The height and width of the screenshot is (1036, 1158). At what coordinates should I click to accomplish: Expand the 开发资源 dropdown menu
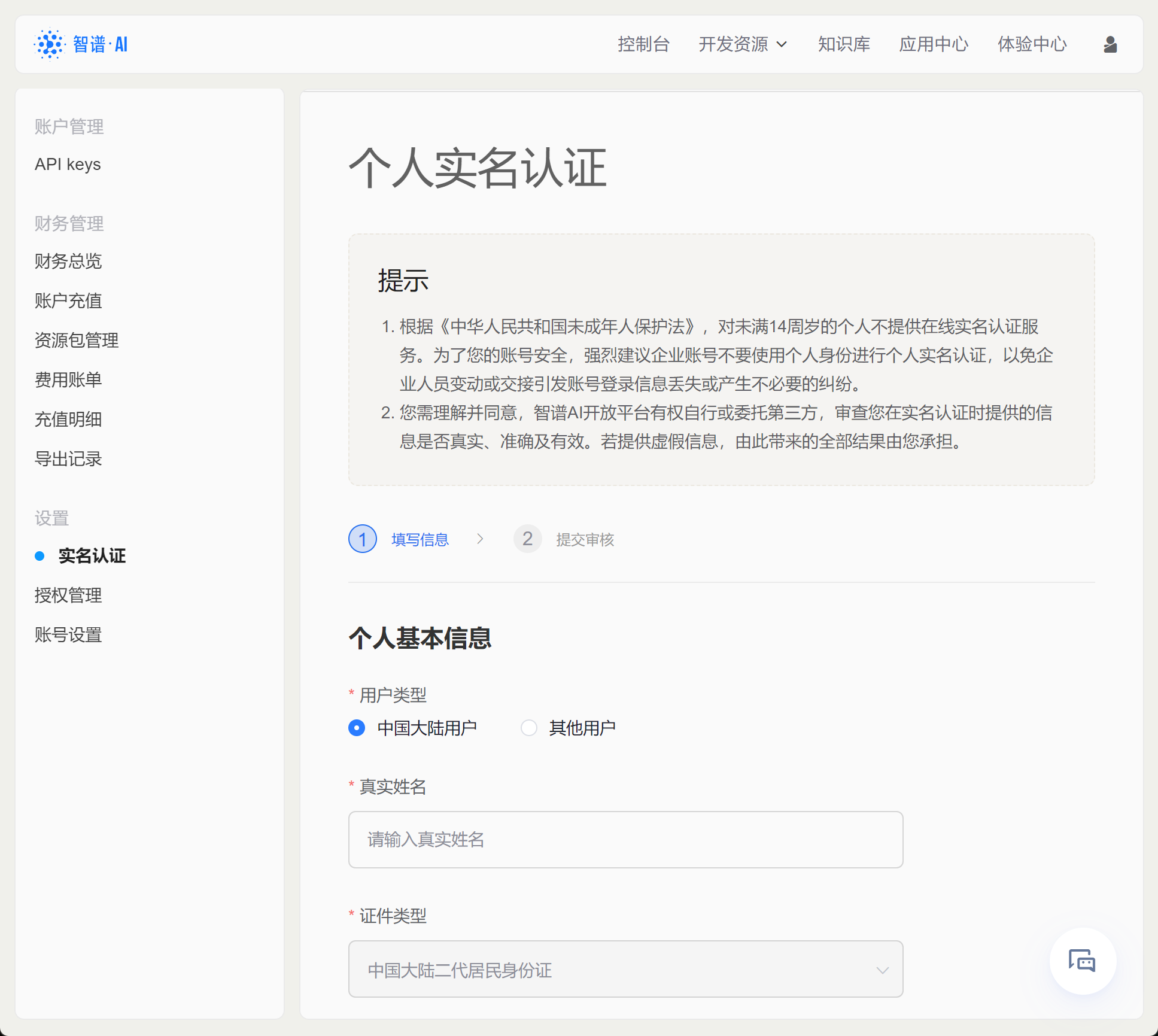743,44
